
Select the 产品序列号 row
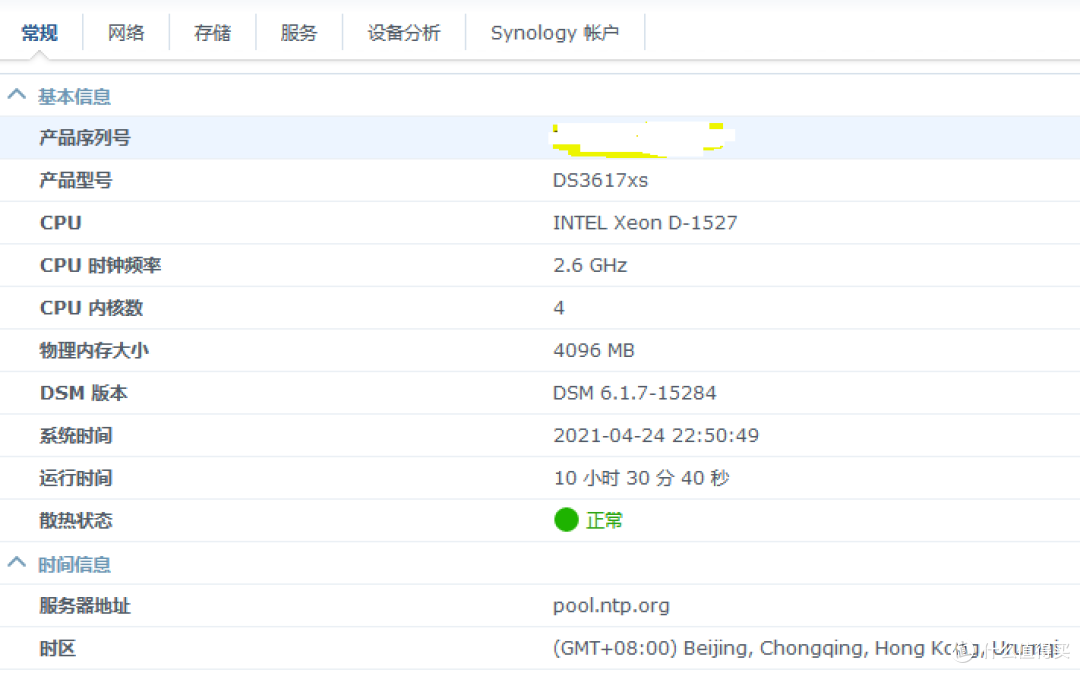[85, 138]
